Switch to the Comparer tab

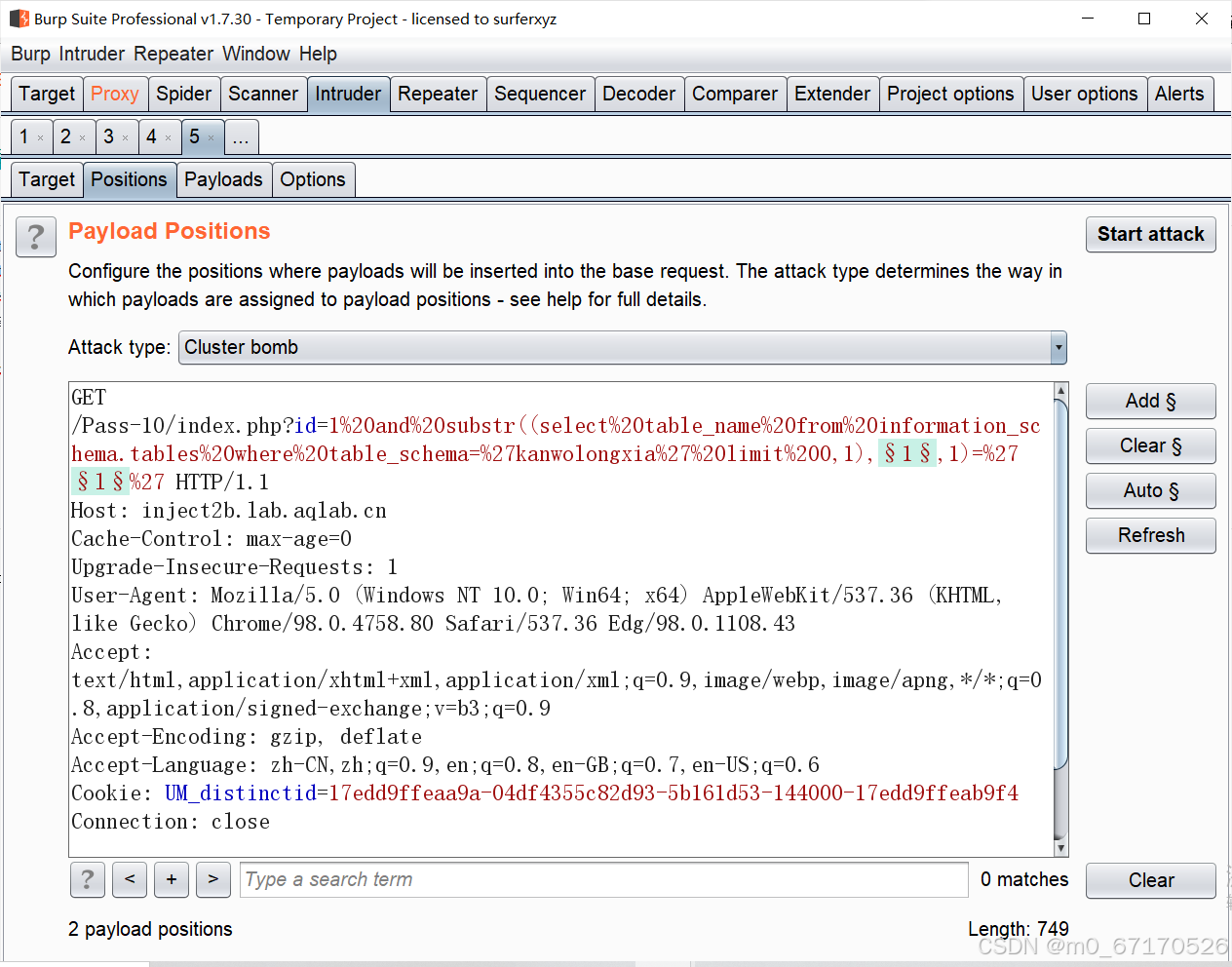(x=735, y=94)
